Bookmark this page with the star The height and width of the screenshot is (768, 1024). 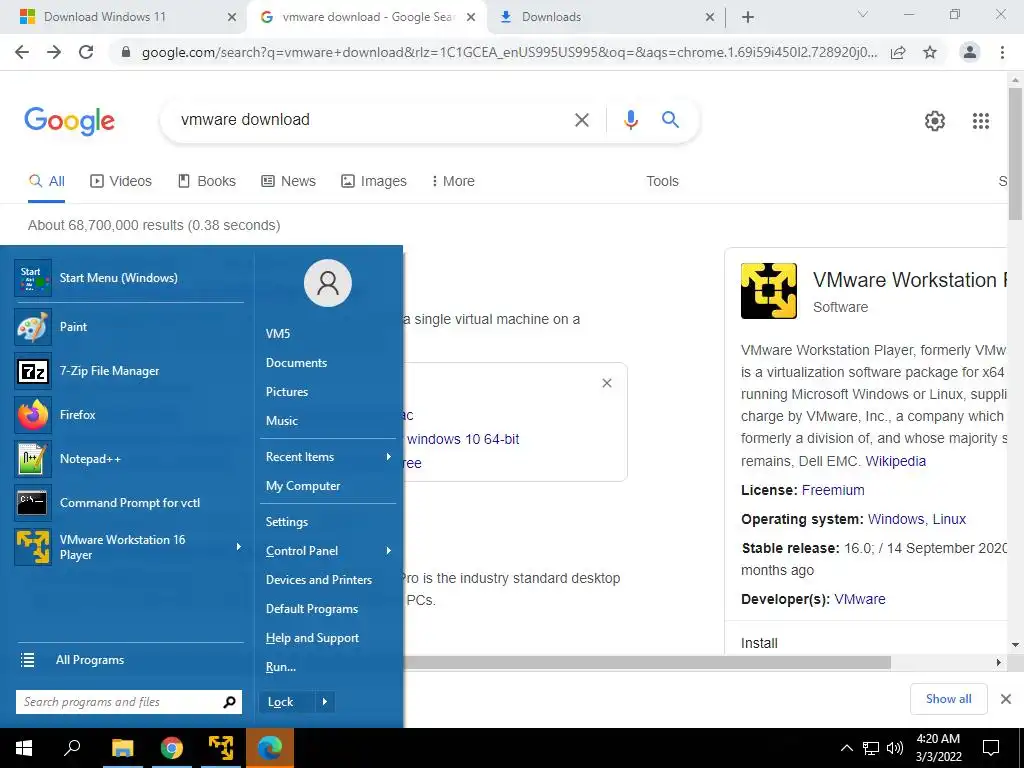929,52
